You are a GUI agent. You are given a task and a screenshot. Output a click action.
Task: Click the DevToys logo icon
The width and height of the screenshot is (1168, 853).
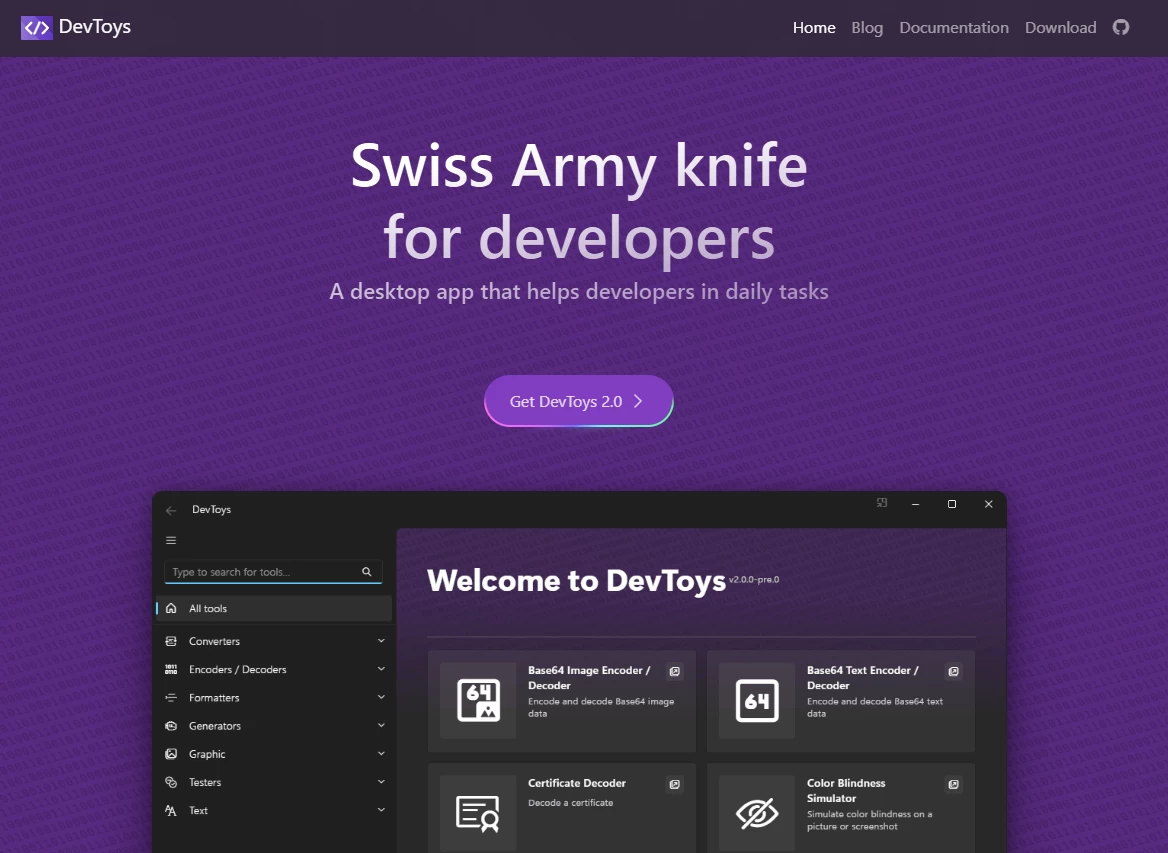(36, 27)
